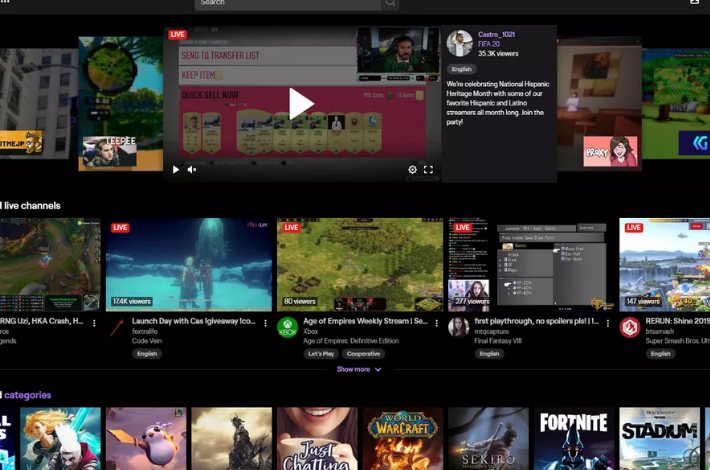
Task: Open the dark castle game category cover
Action: click(232, 438)
